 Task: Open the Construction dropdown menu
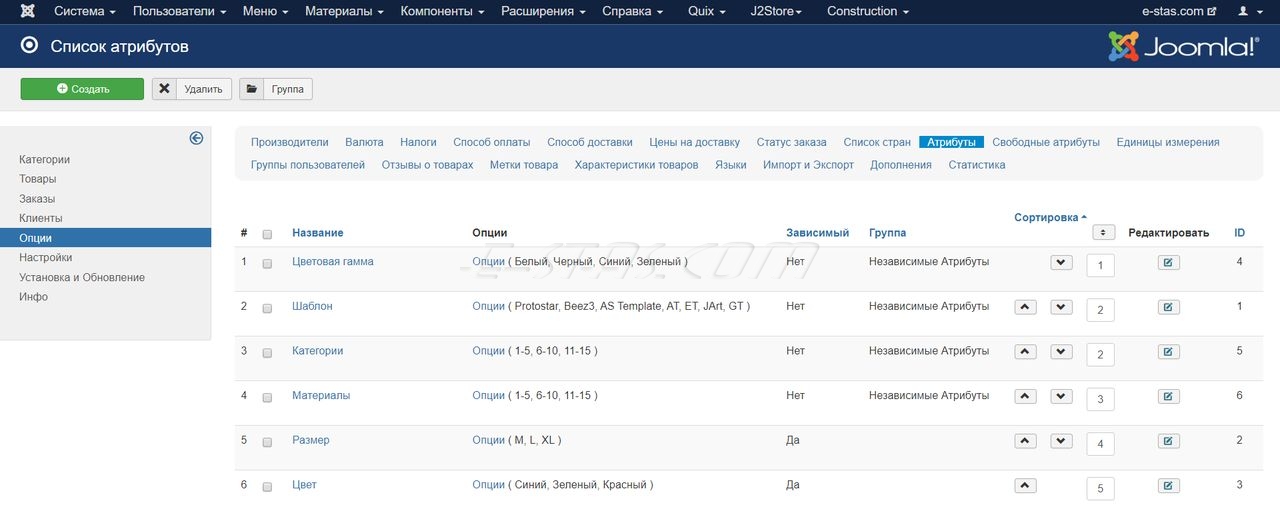868,11
